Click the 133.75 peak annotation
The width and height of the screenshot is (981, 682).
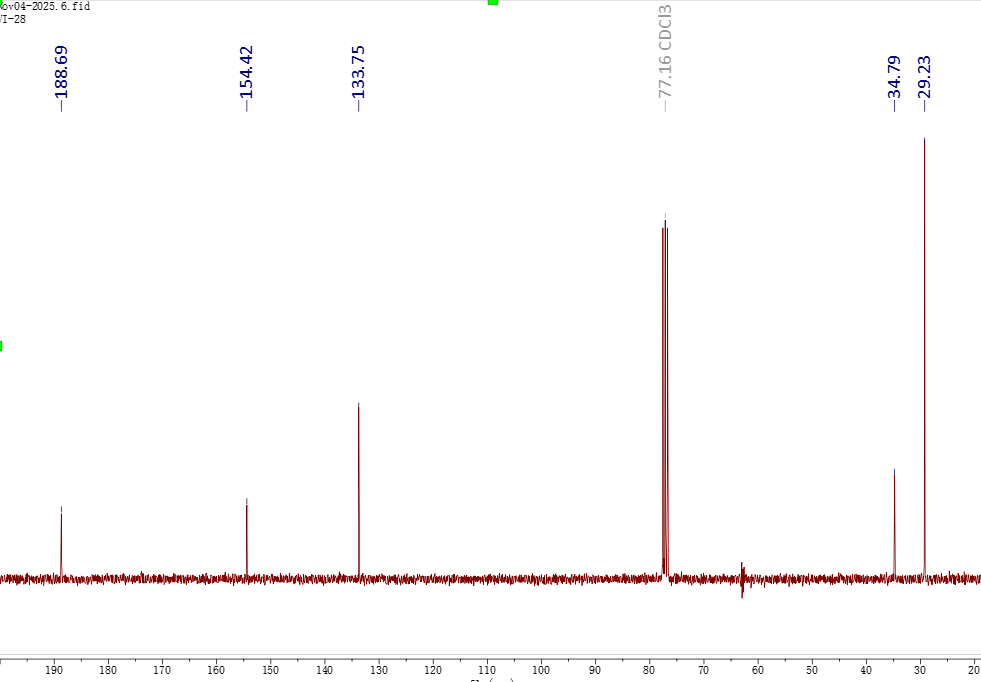pyautogui.click(x=358, y=77)
